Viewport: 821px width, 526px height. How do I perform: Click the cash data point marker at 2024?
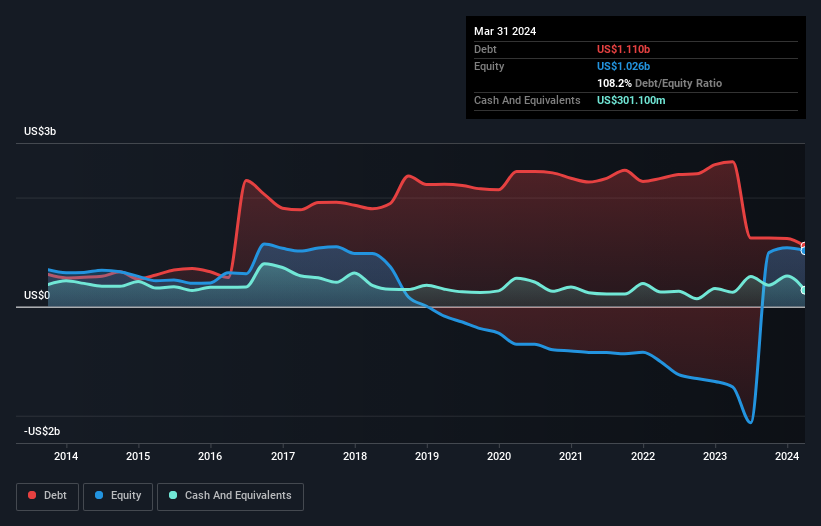(x=804, y=290)
